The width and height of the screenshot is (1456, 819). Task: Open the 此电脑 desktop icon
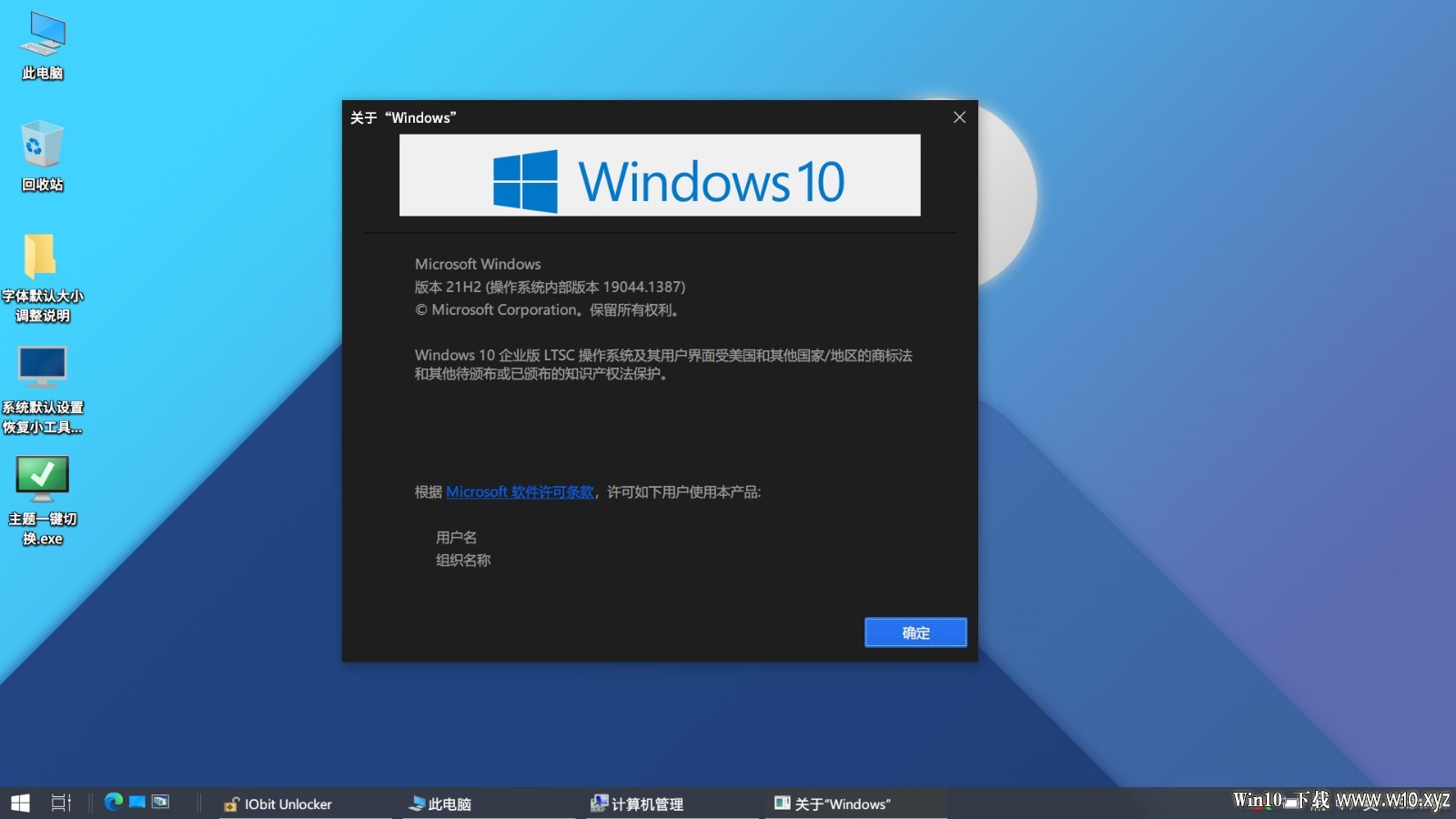click(43, 46)
